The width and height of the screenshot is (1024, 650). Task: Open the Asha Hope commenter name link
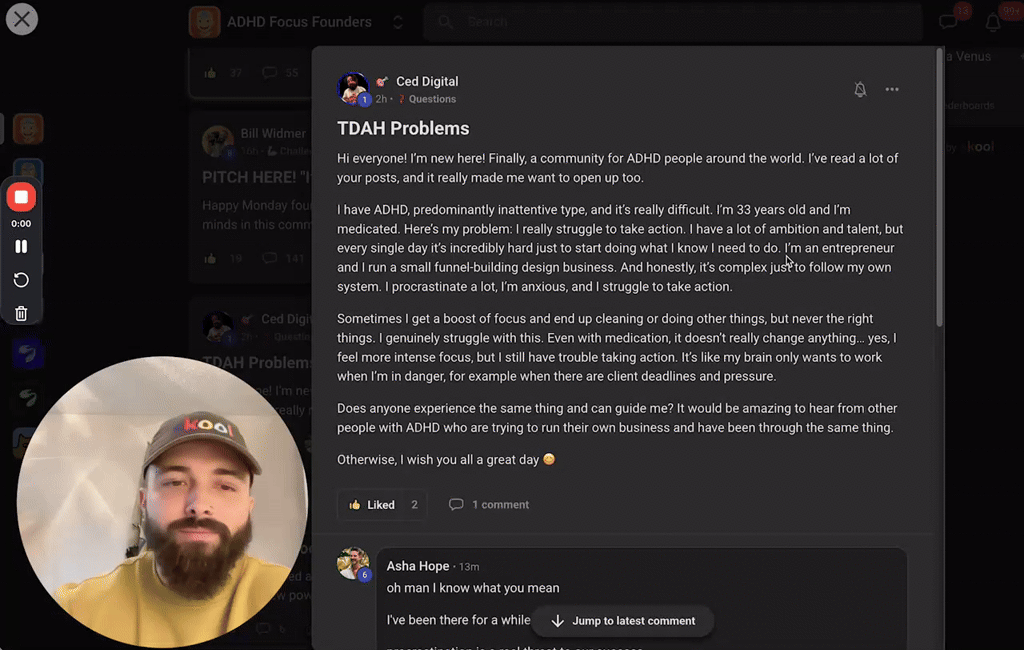(417, 566)
